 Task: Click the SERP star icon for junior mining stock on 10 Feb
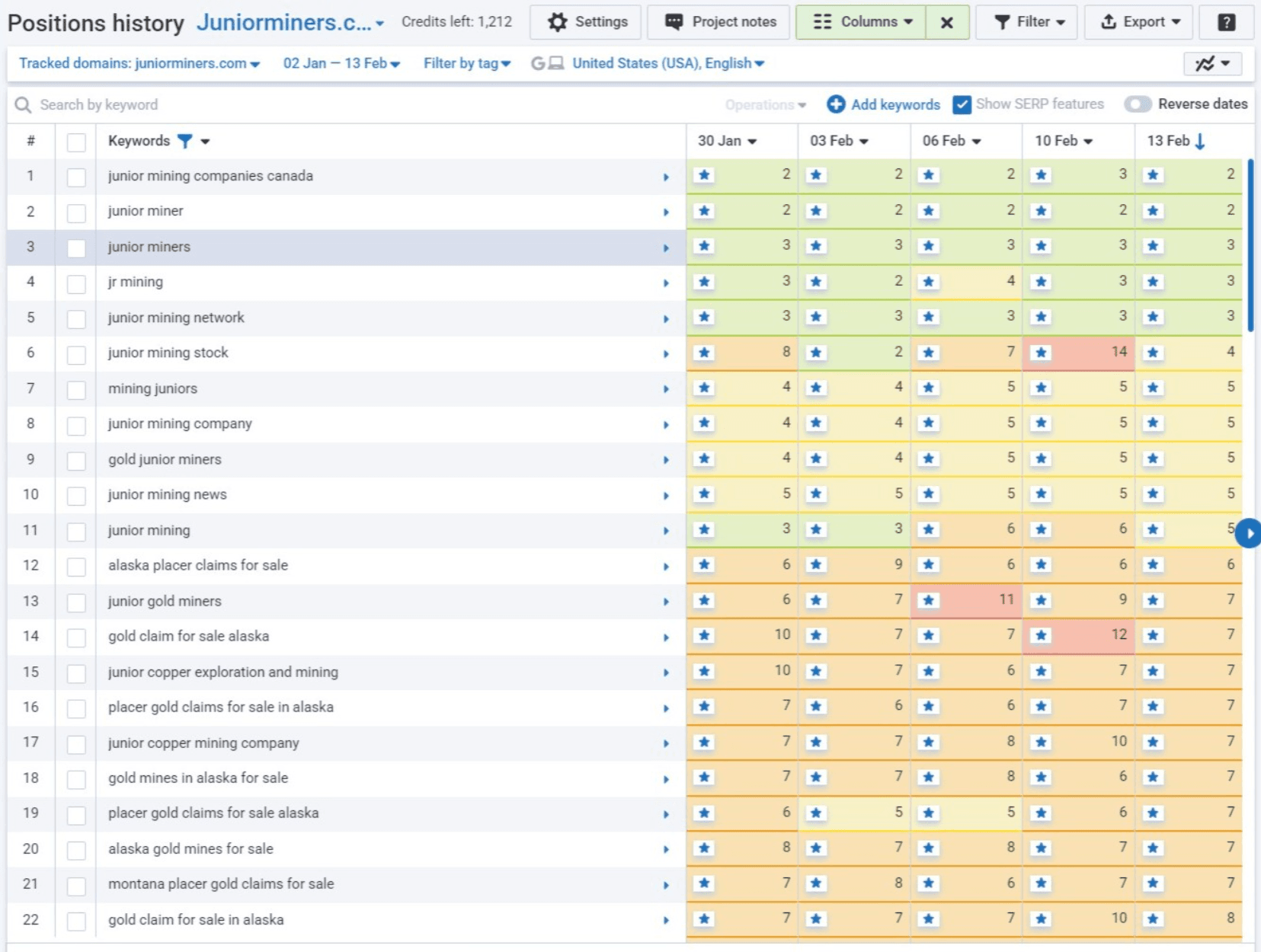(x=1041, y=353)
